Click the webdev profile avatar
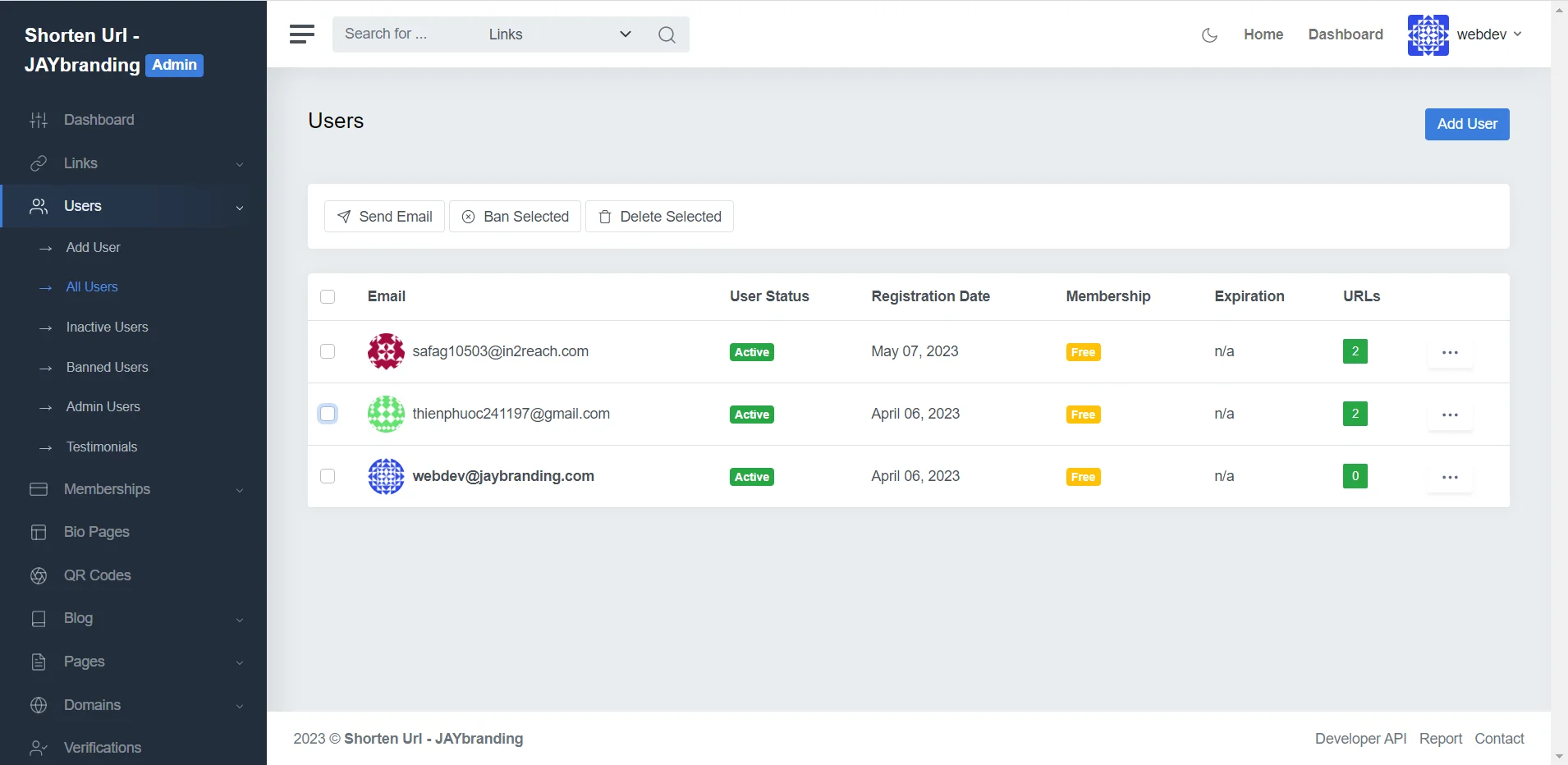This screenshot has width=1568, height=765. click(1428, 34)
